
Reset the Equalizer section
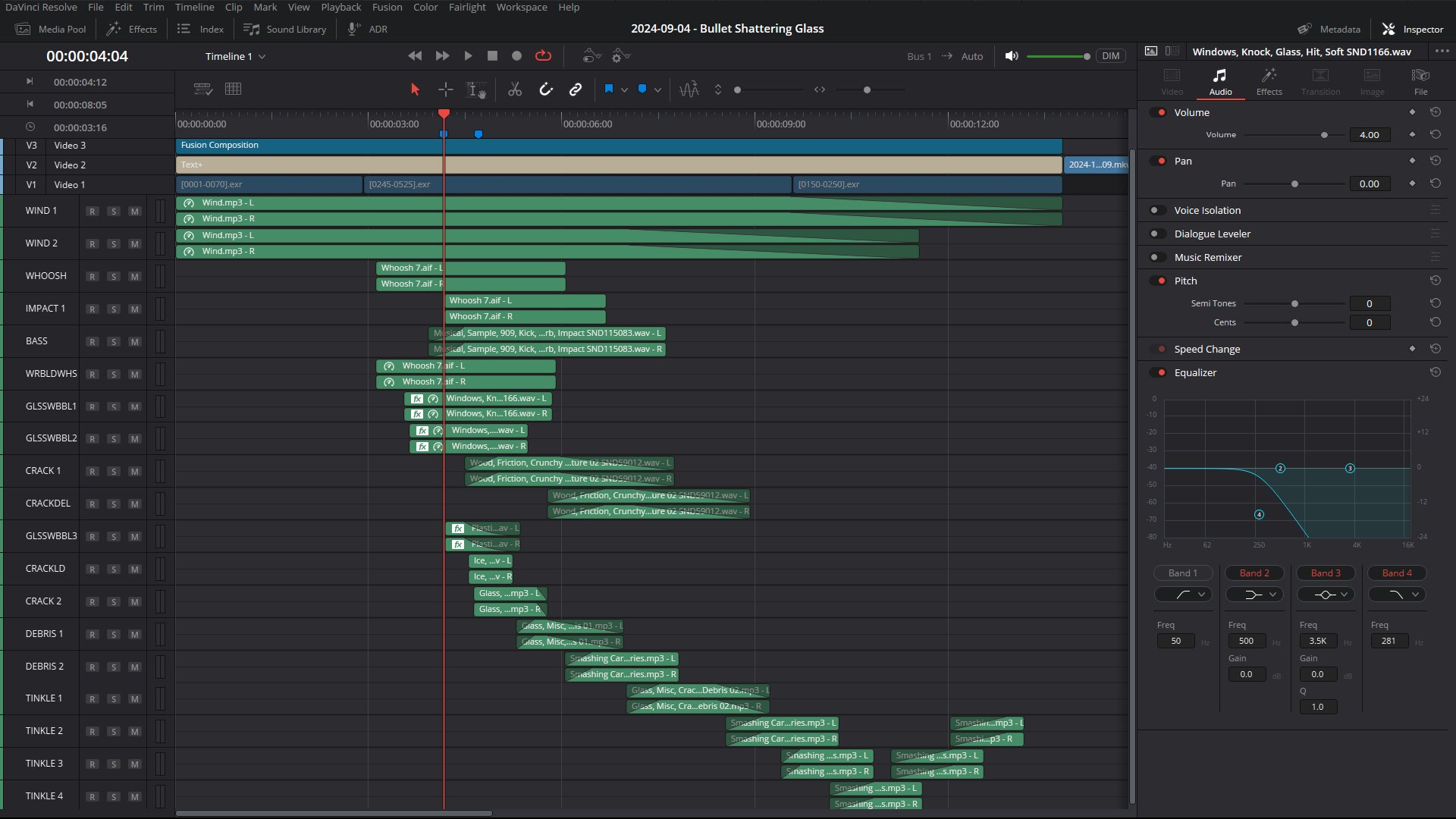(1435, 372)
